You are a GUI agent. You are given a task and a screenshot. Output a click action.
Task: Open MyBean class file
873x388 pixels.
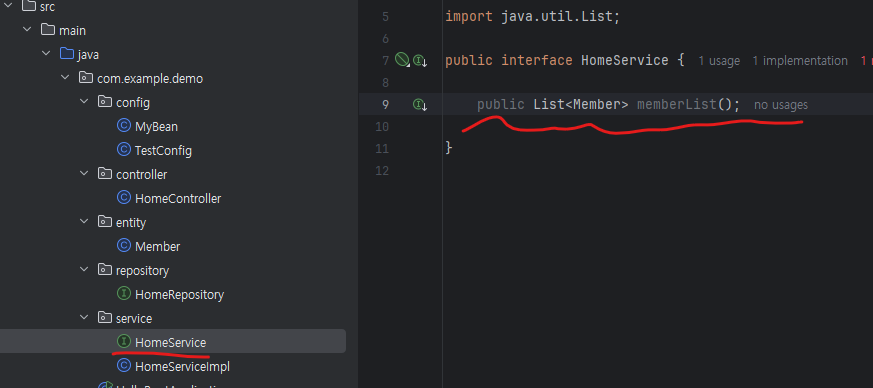(156, 126)
